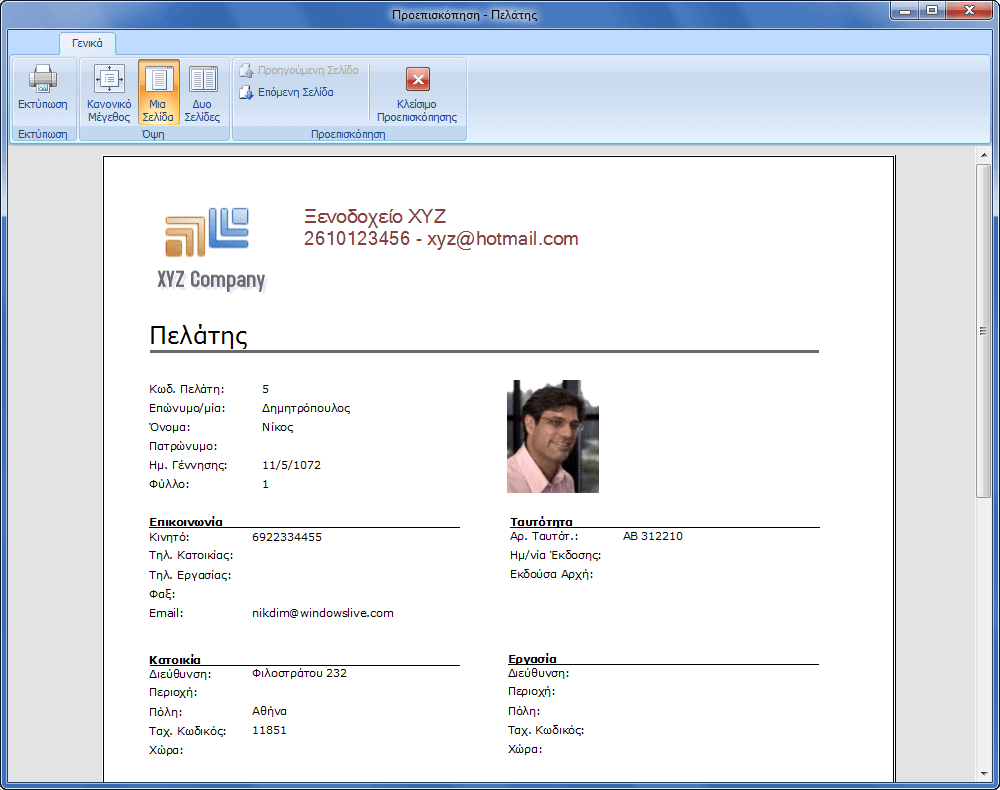This screenshot has height=790, width=1000.
Task: Click the vertical scrollbar thumb
Action: pos(984,330)
